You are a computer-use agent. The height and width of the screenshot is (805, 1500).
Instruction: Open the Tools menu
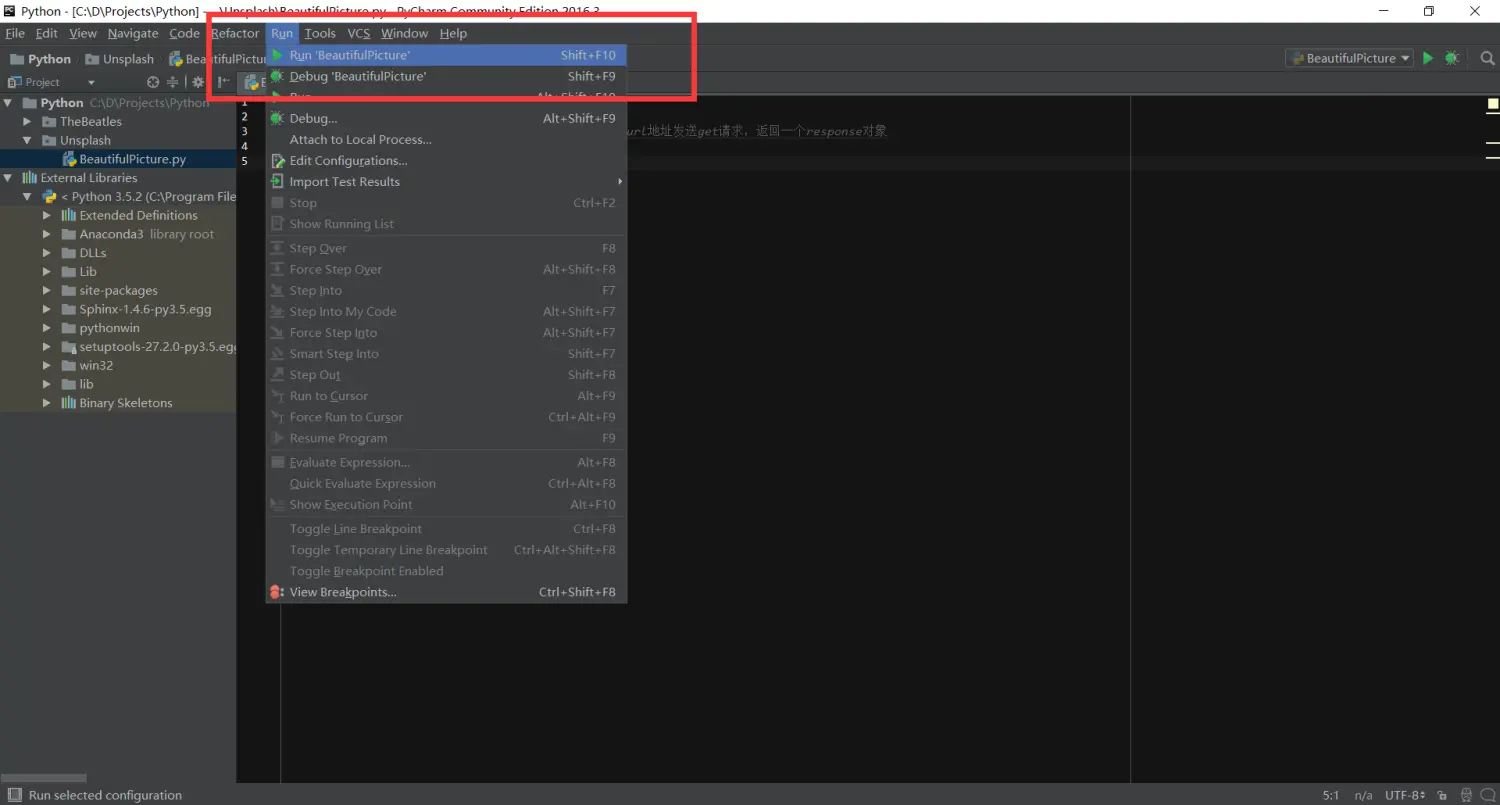click(x=320, y=33)
